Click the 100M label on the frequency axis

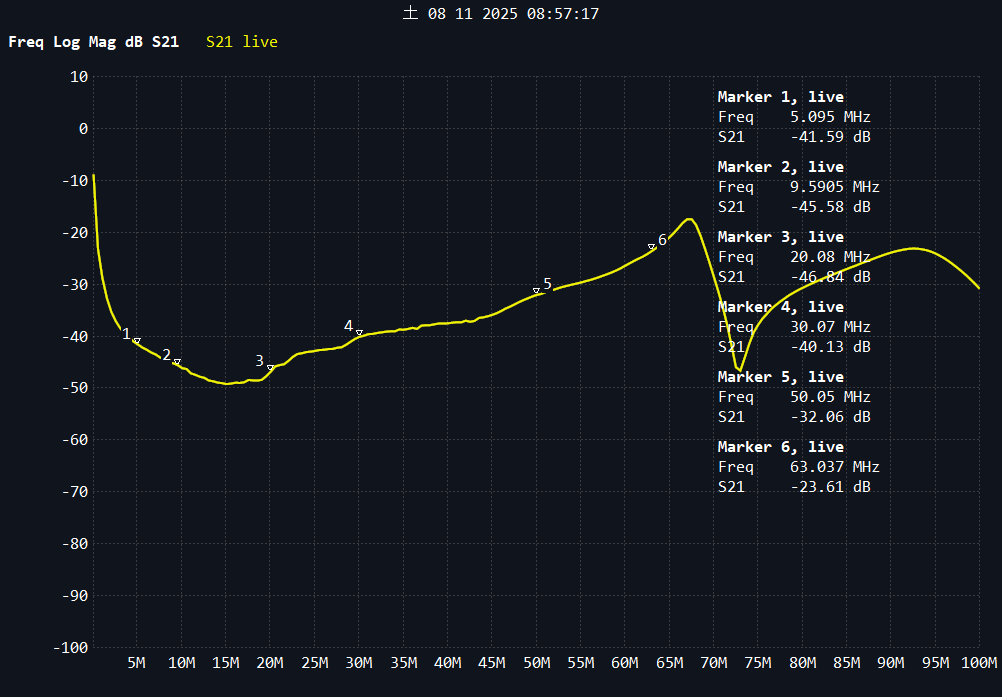979,663
